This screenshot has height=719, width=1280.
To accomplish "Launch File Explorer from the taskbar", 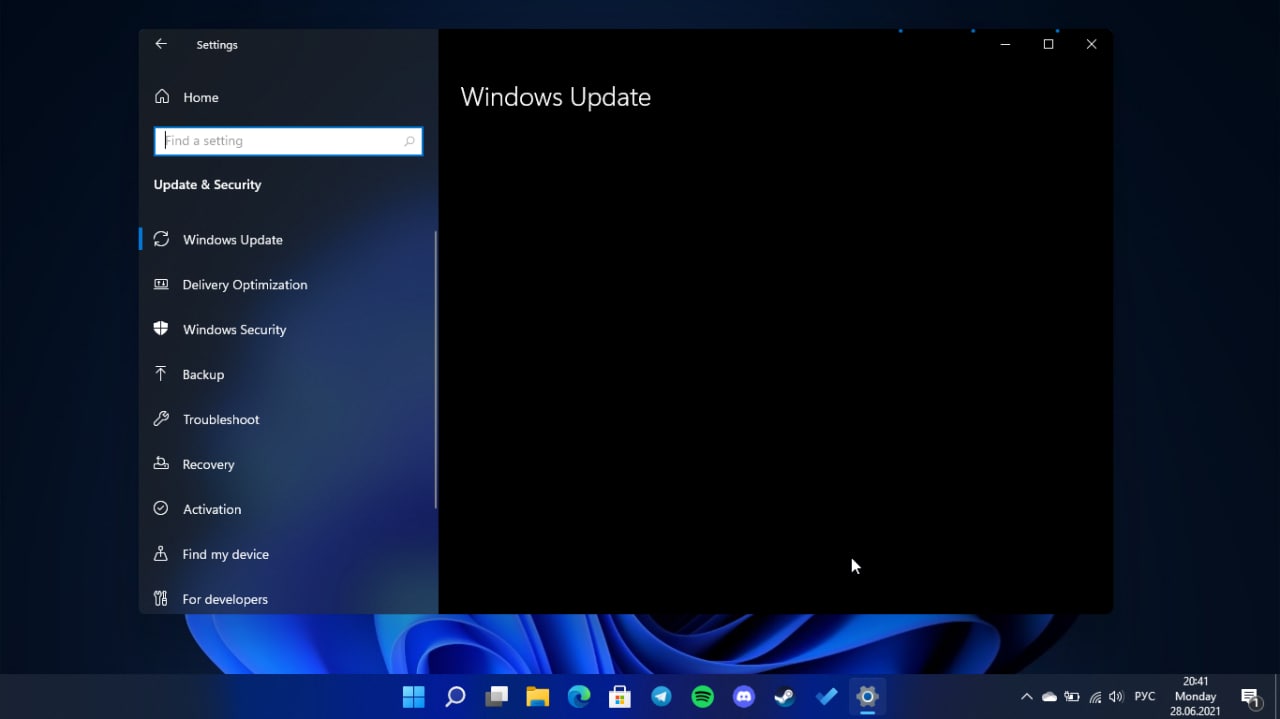I will [x=538, y=697].
